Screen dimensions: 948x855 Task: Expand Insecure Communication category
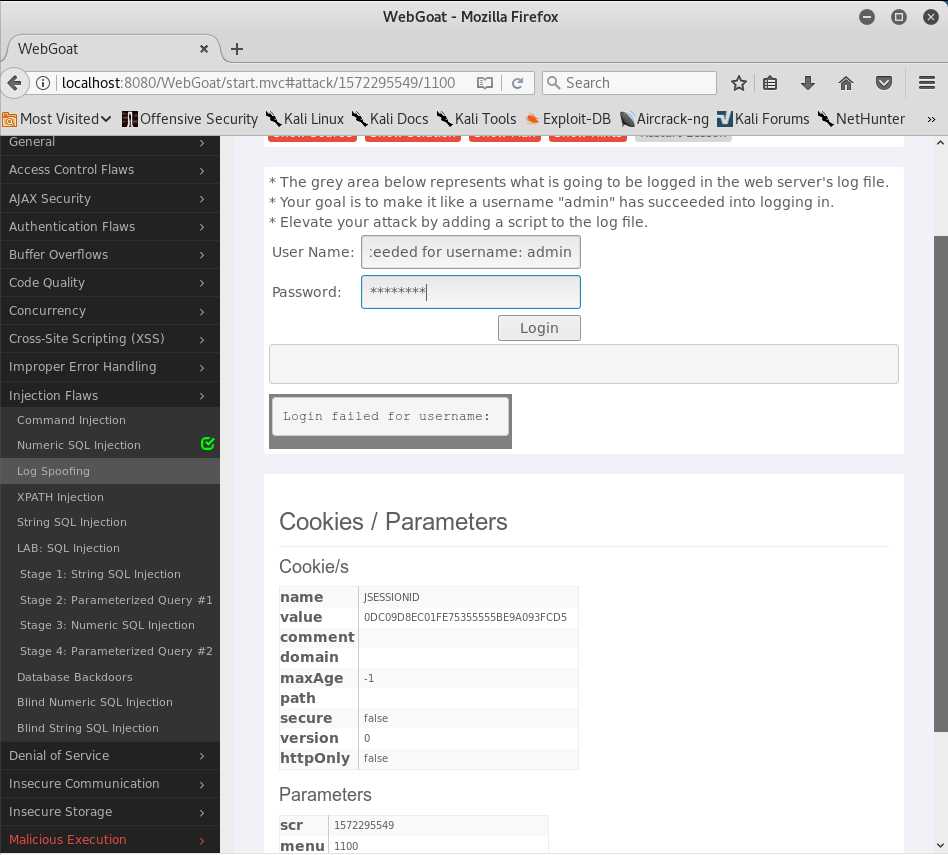point(109,784)
